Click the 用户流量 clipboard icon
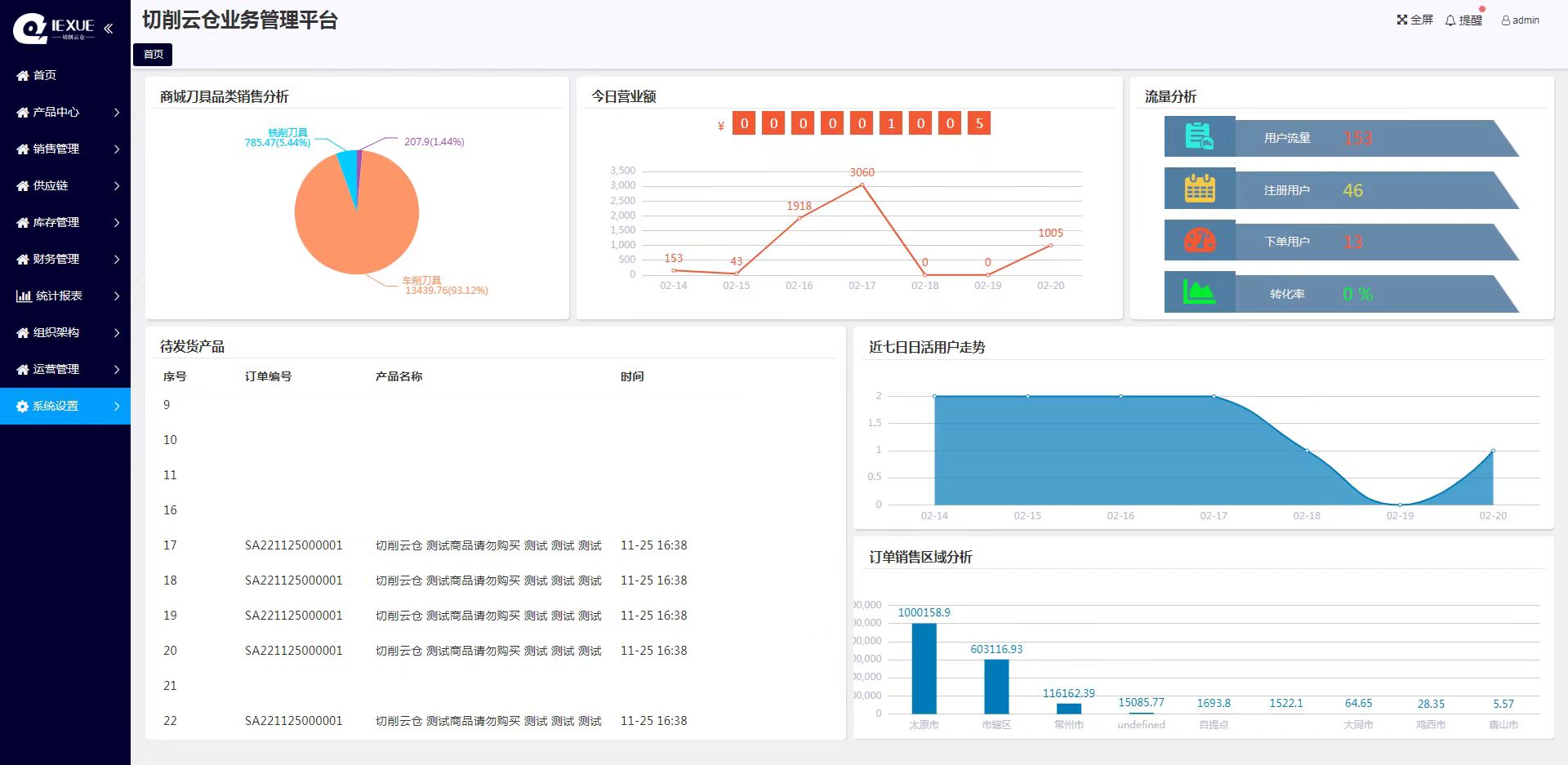This screenshot has width=1568, height=765. click(1200, 136)
